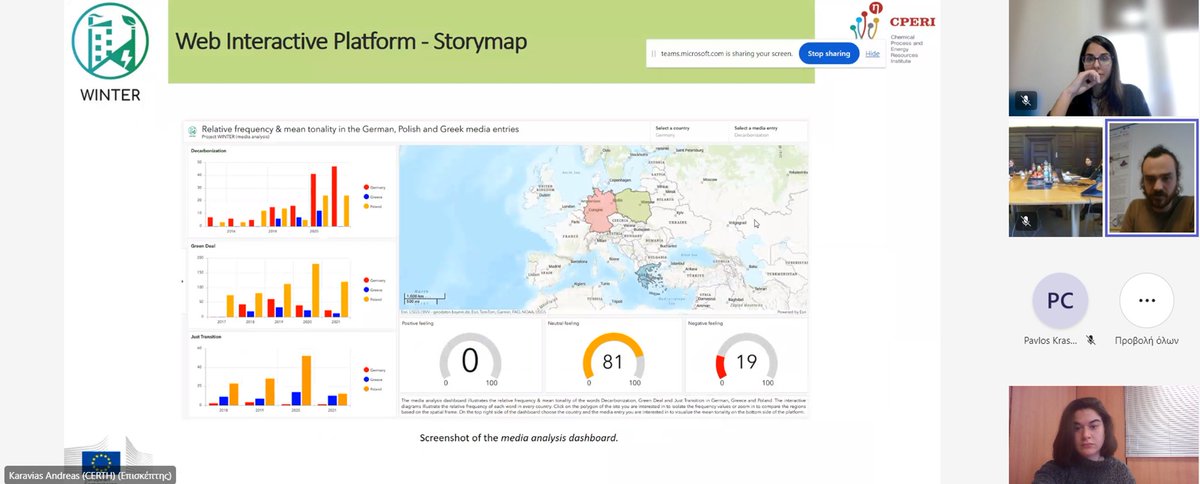Select the top participant video with glasses

point(1102,58)
